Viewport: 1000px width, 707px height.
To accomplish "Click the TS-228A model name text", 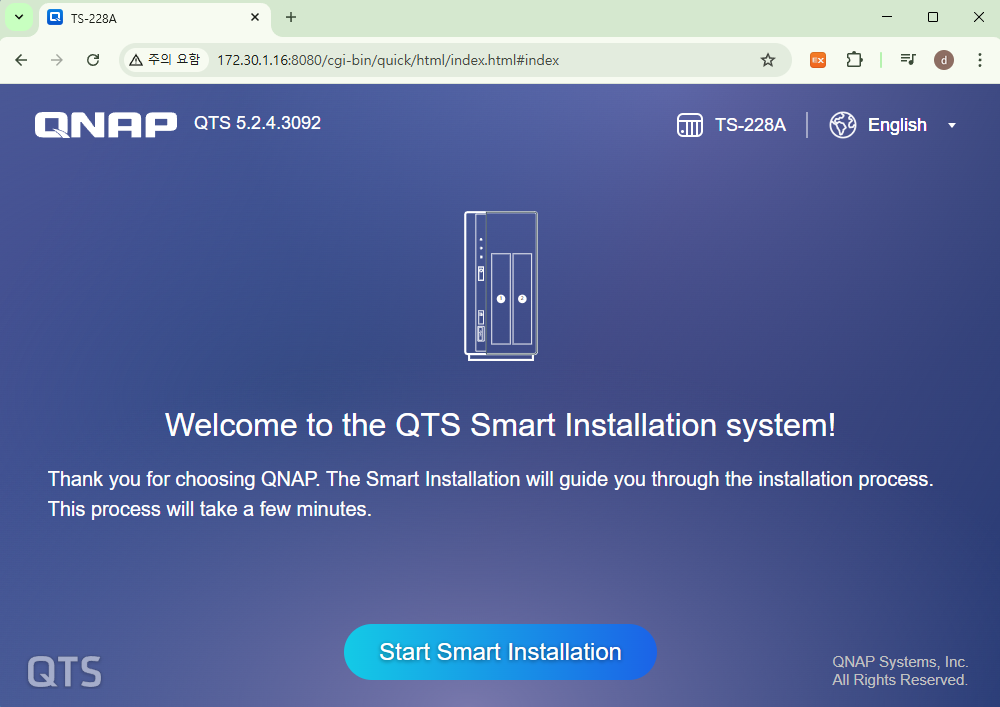I will tap(750, 125).
